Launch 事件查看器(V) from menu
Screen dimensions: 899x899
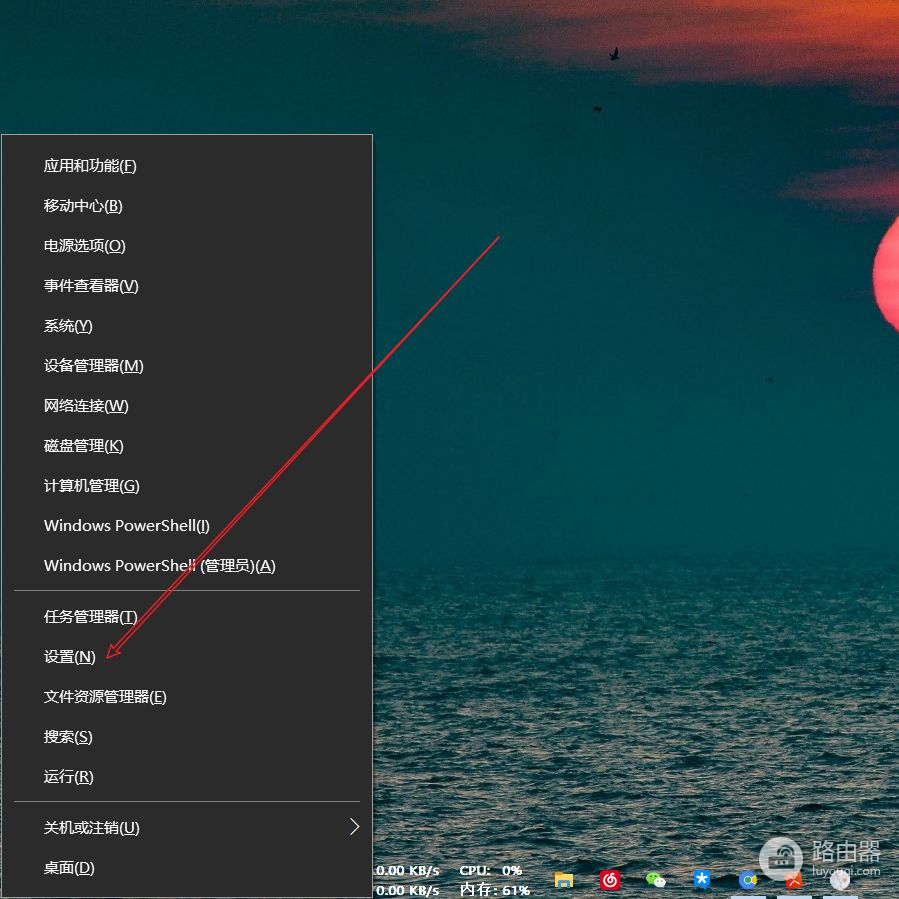tap(91, 286)
